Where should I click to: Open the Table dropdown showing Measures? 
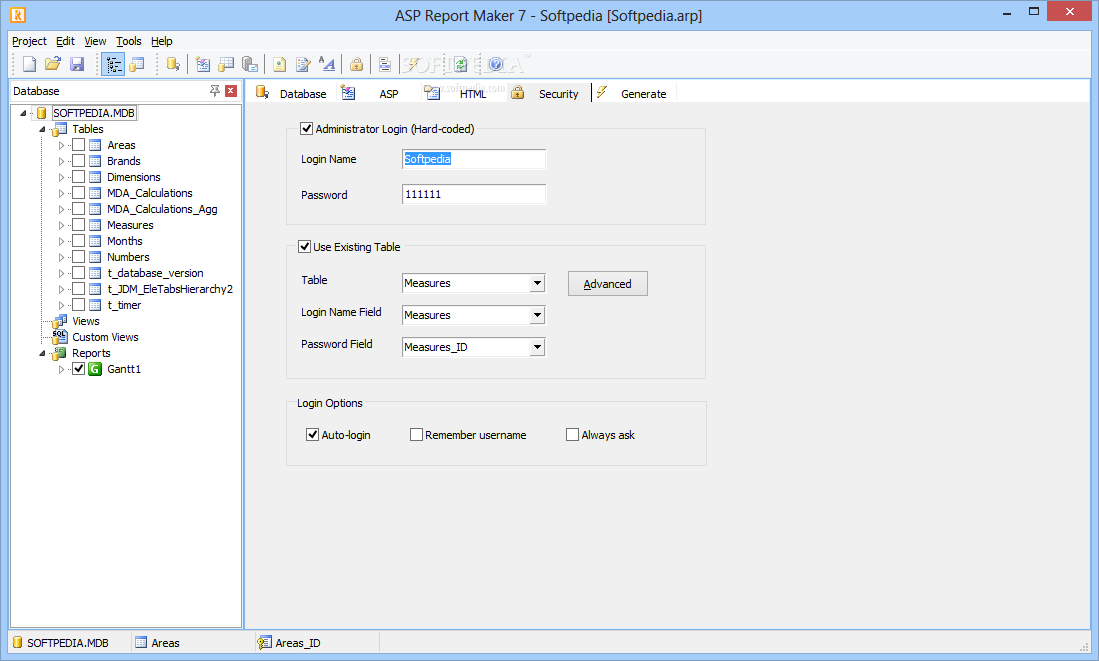tap(537, 283)
